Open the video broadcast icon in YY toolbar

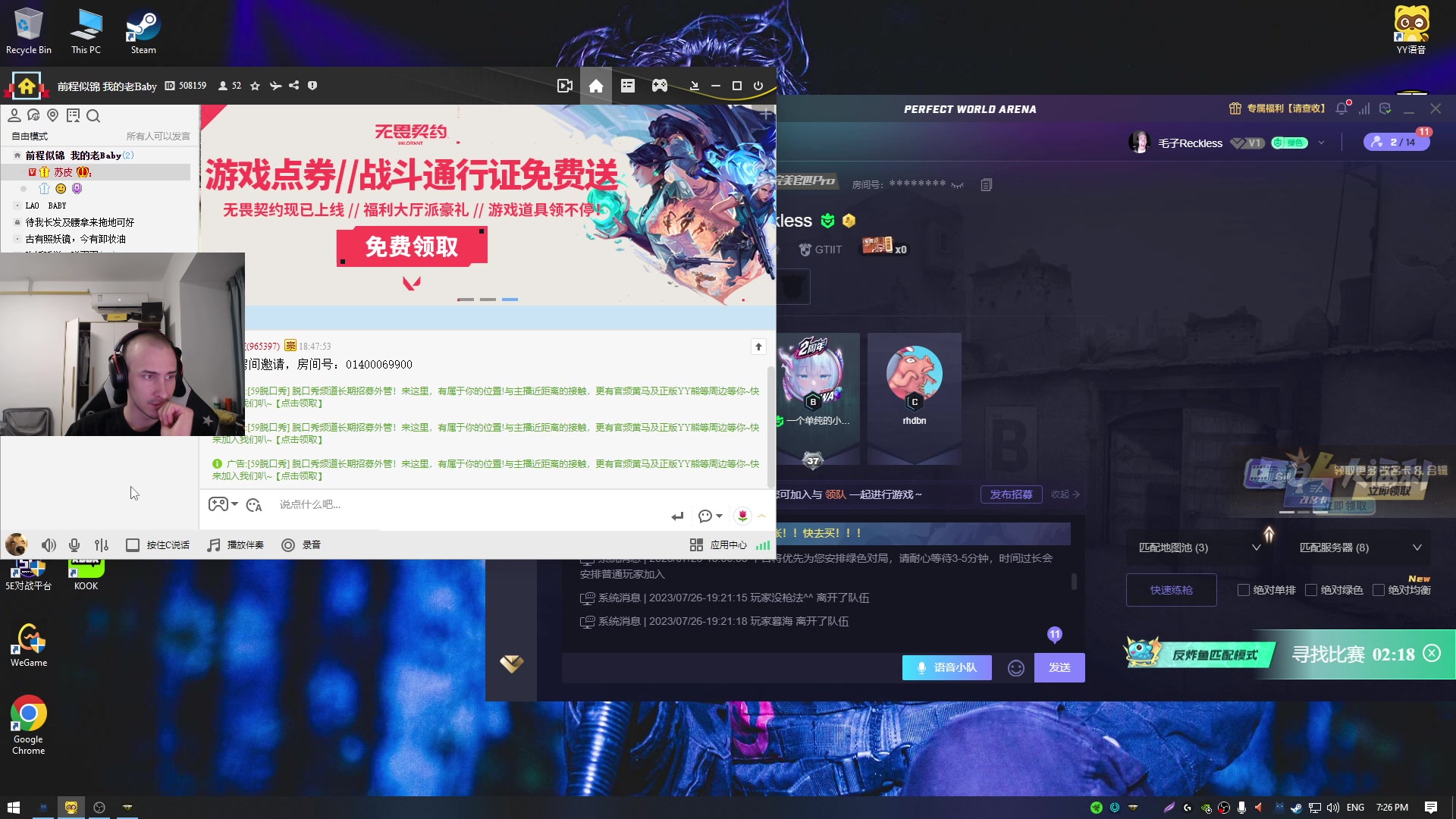tap(564, 86)
